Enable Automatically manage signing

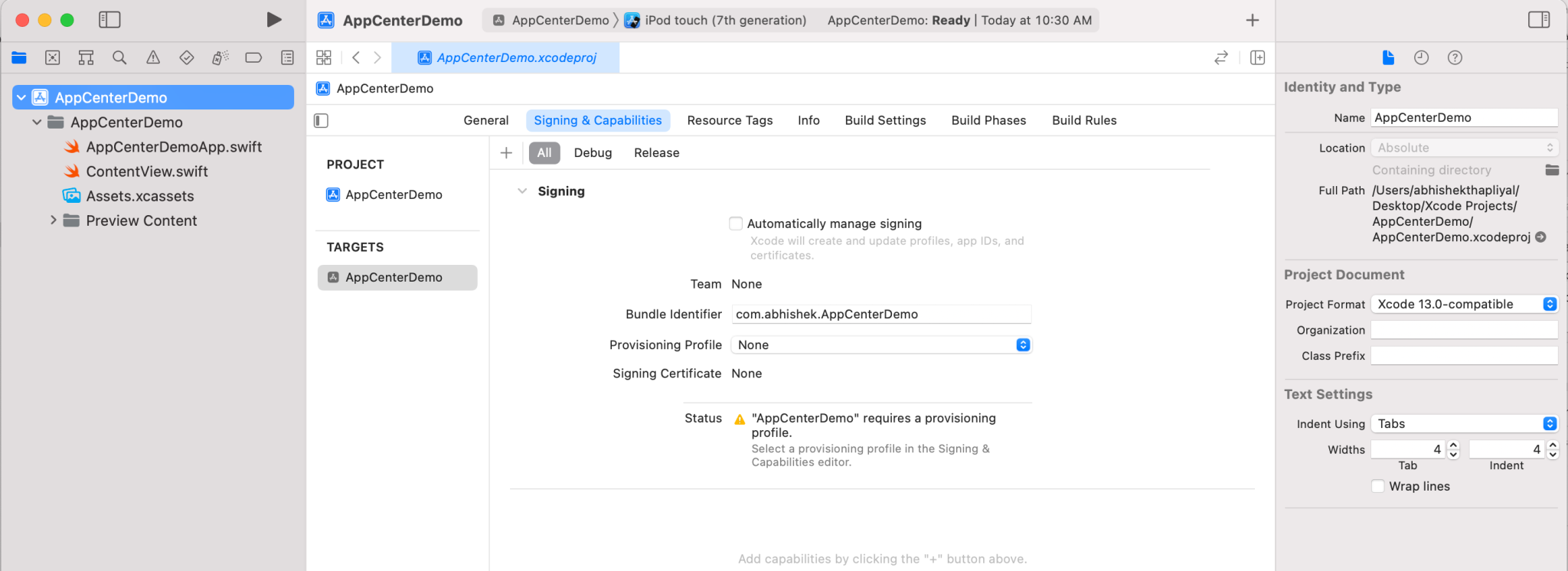pyautogui.click(x=736, y=224)
